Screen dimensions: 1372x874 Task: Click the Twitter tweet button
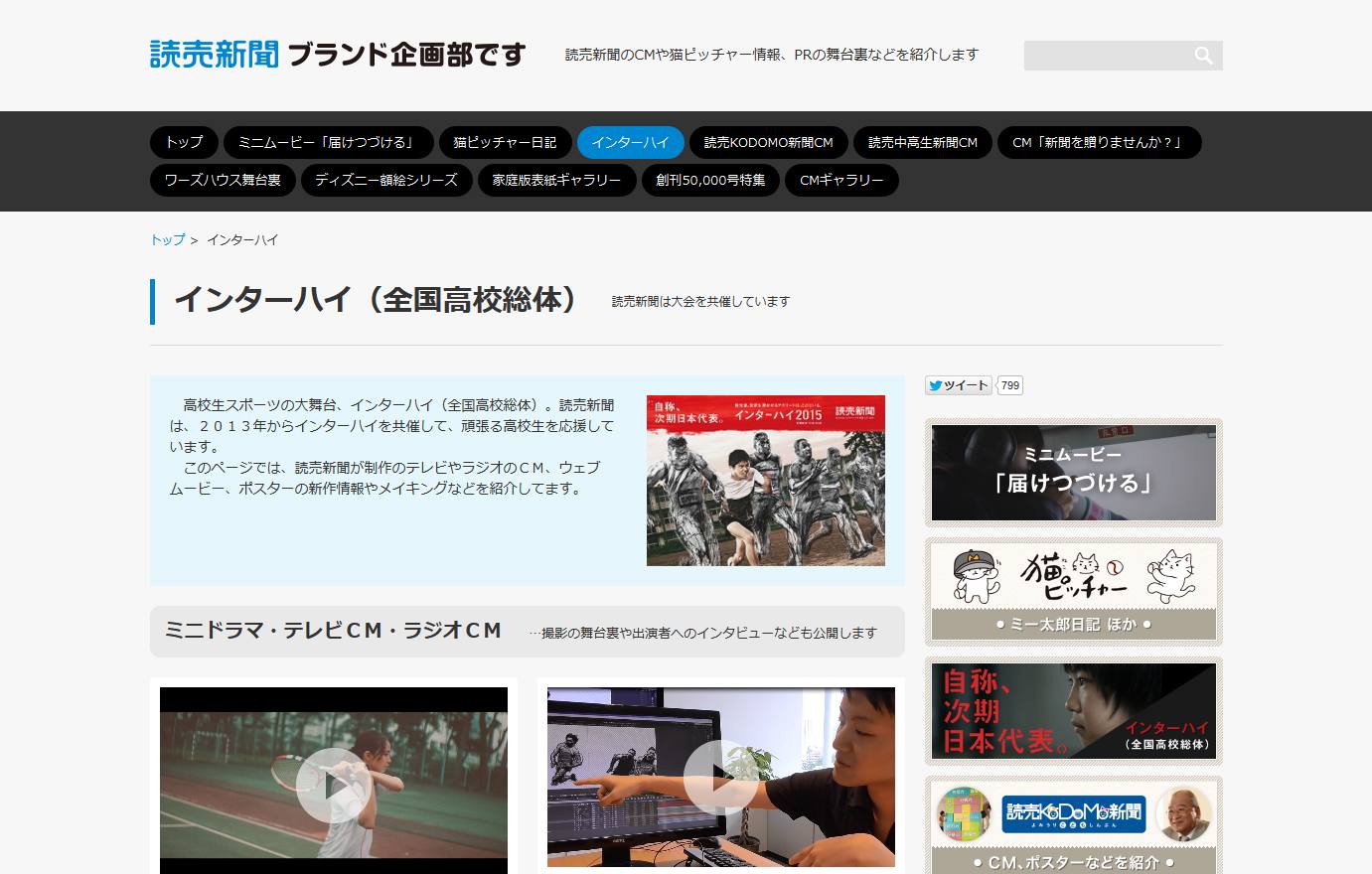(958, 385)
